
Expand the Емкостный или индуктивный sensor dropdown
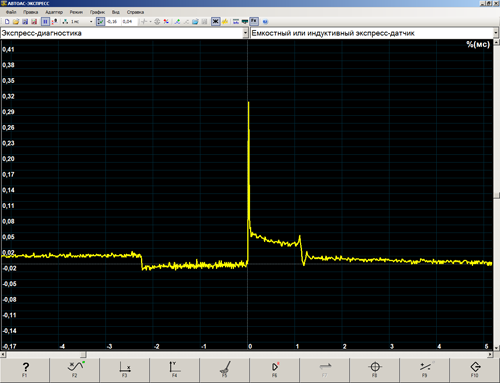coord(496,33)
